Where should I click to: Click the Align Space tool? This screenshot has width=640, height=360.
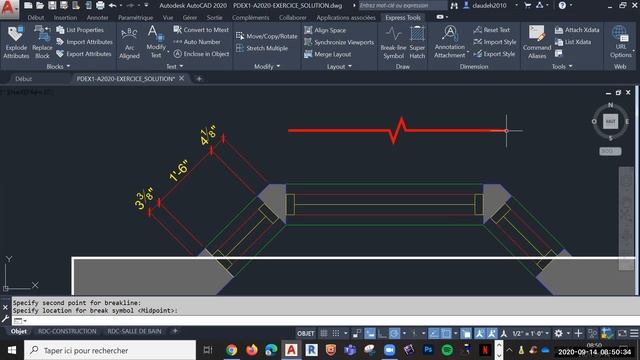coord(325,30)
